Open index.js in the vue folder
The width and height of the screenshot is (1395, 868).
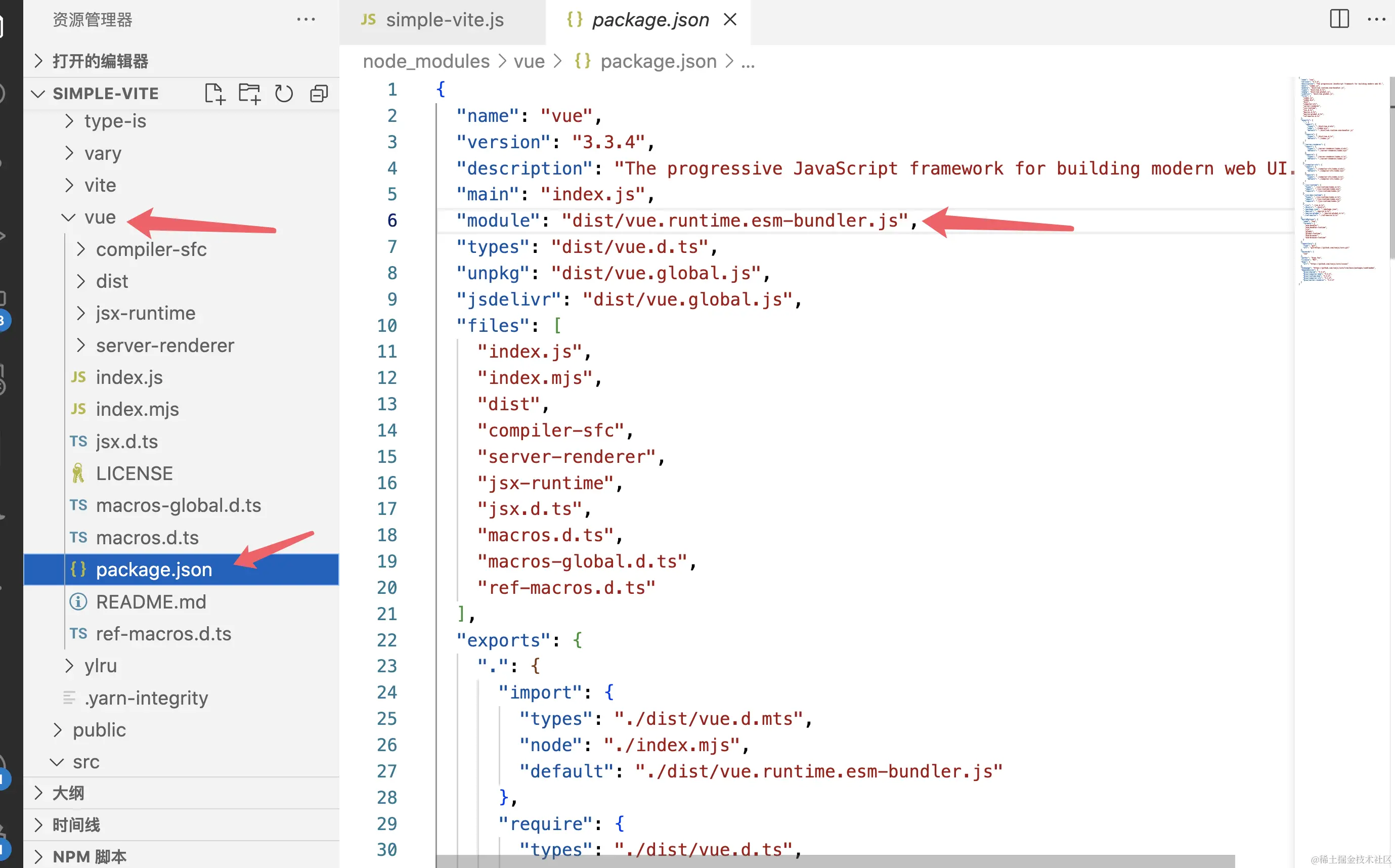point(182,378)
